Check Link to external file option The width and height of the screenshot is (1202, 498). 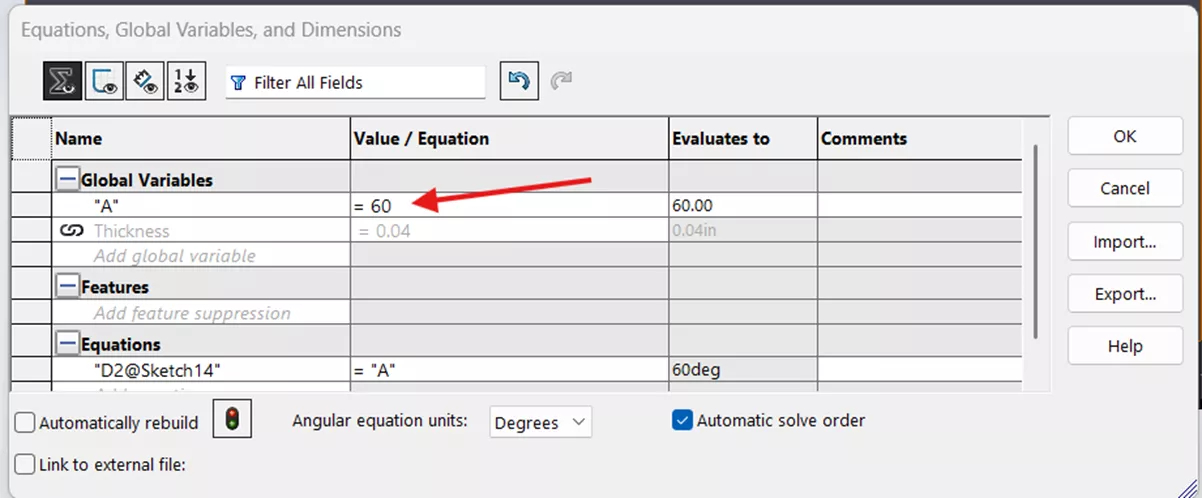click(x=26, y=465)
